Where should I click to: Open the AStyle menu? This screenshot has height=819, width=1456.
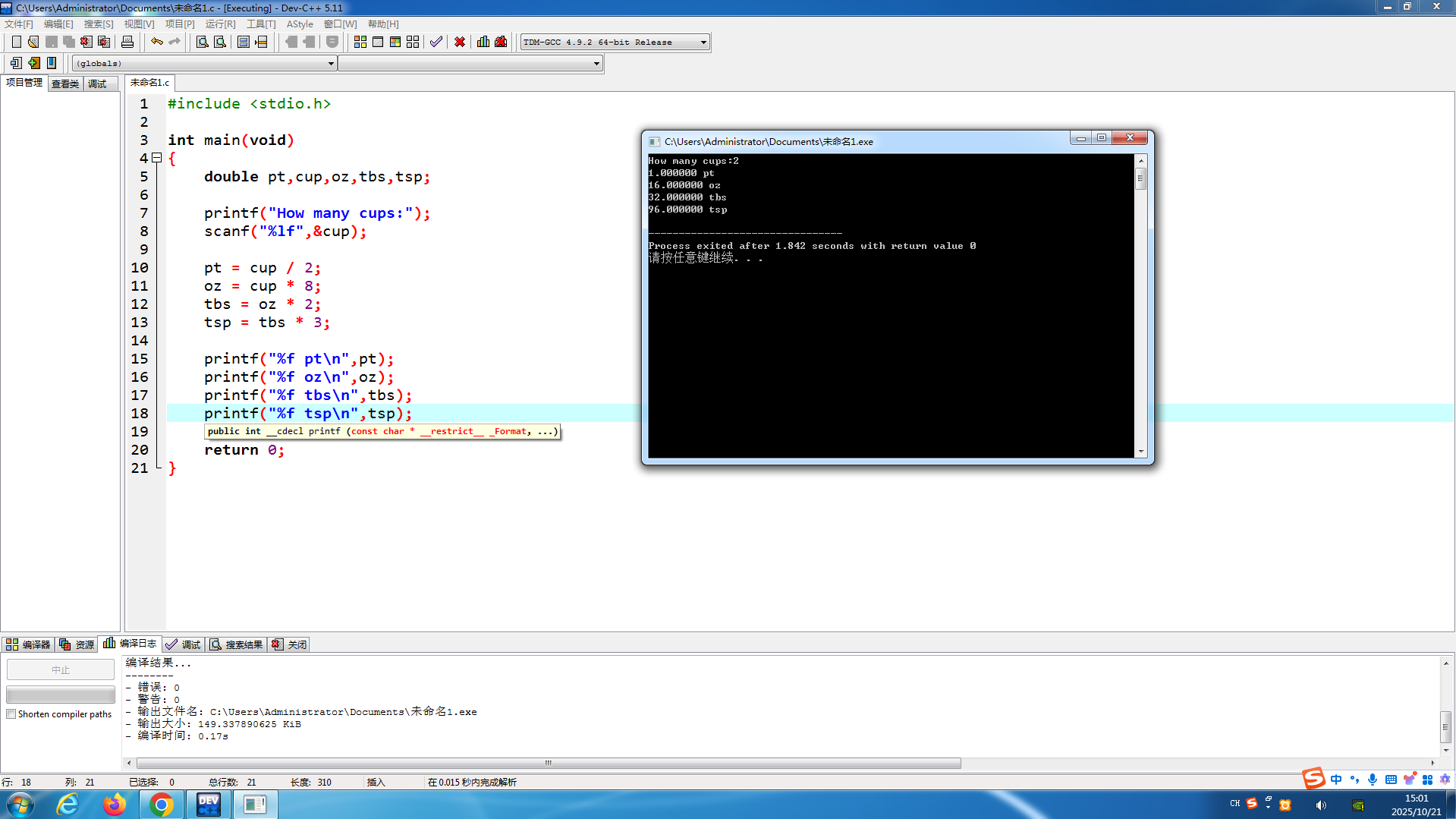pyautogui.click(x=300, y=24)
